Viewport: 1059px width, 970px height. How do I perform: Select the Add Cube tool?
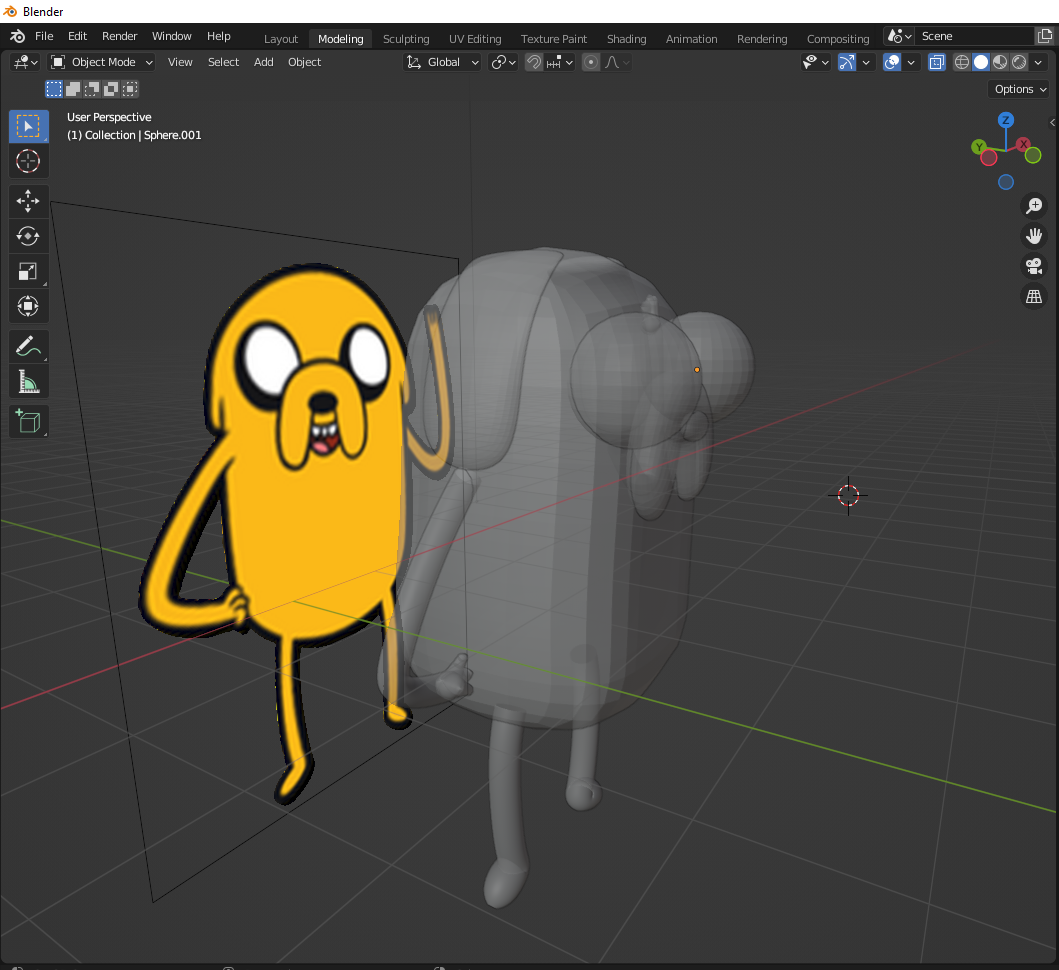28,422
